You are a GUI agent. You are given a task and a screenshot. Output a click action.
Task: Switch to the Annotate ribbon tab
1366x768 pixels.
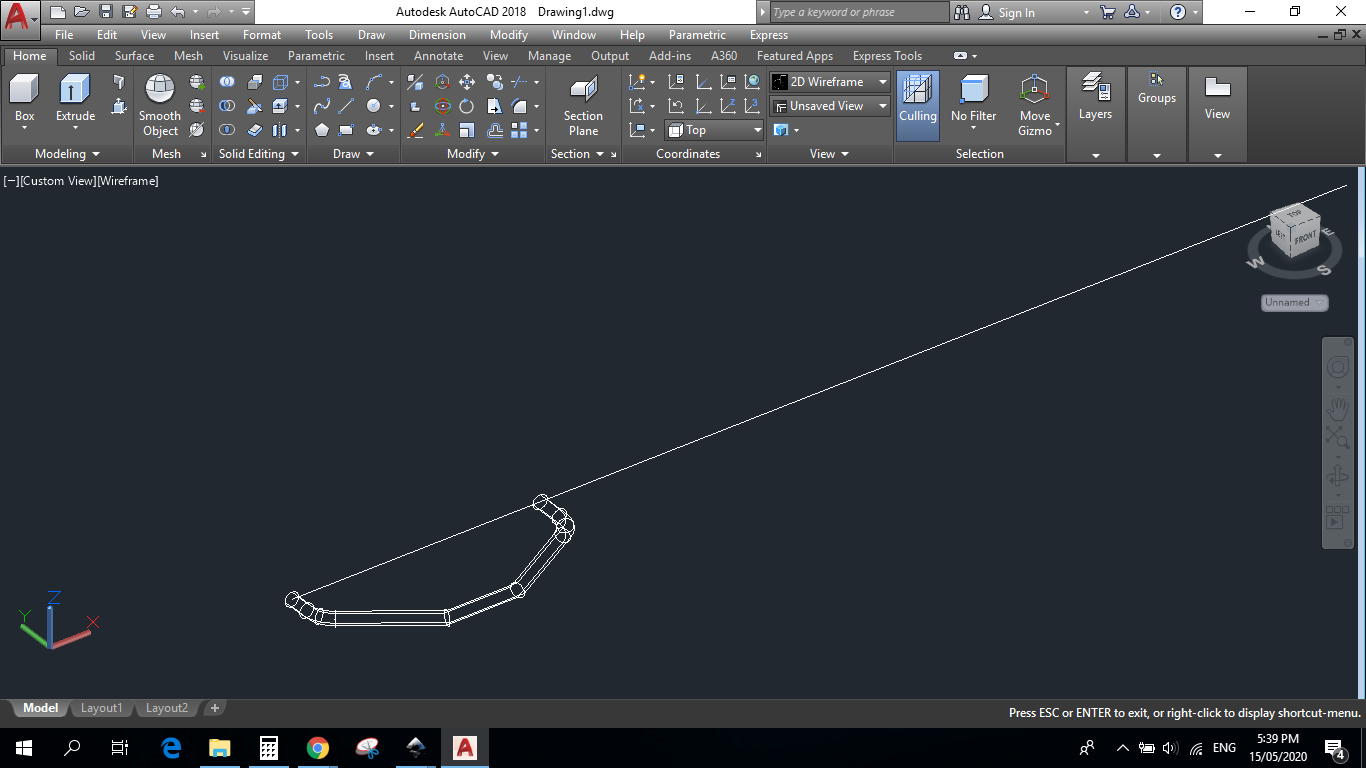pos(438,56)
